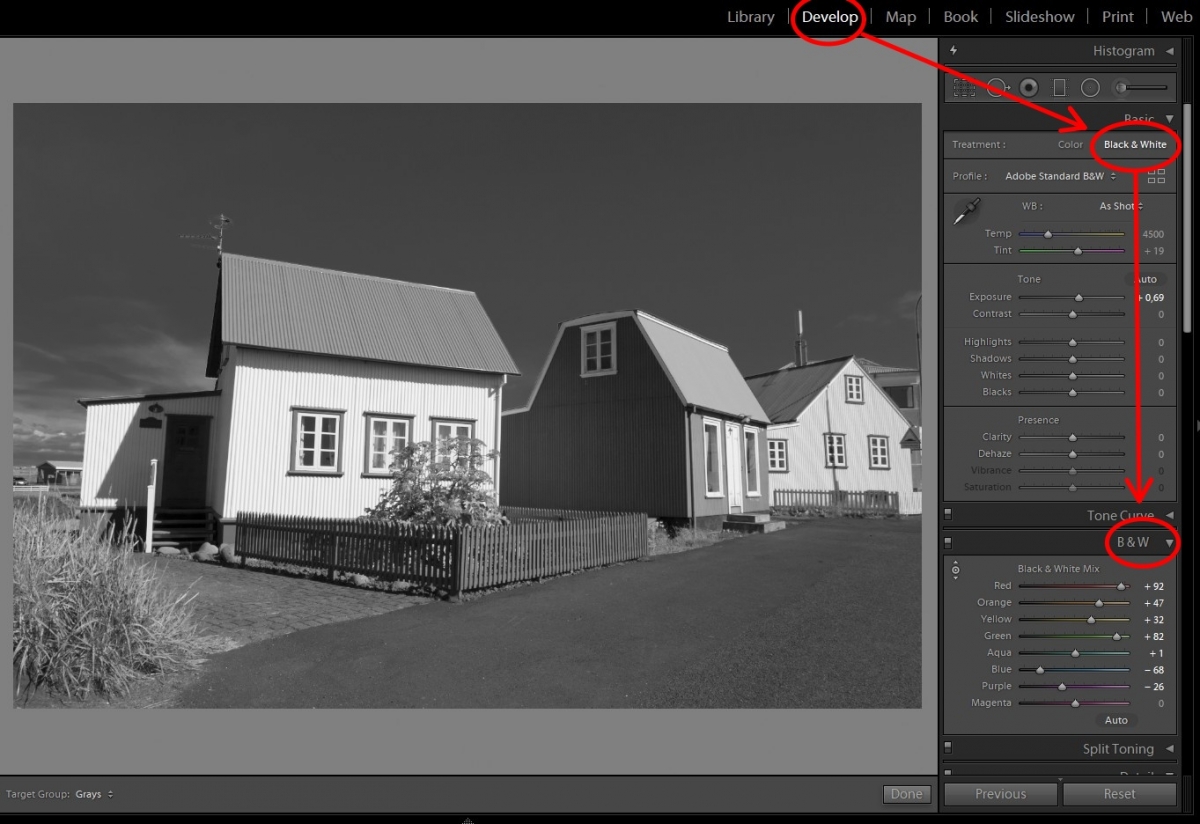Activate the B&W targeted adjustment tool
1200x824 pixels.
[955, 570]
